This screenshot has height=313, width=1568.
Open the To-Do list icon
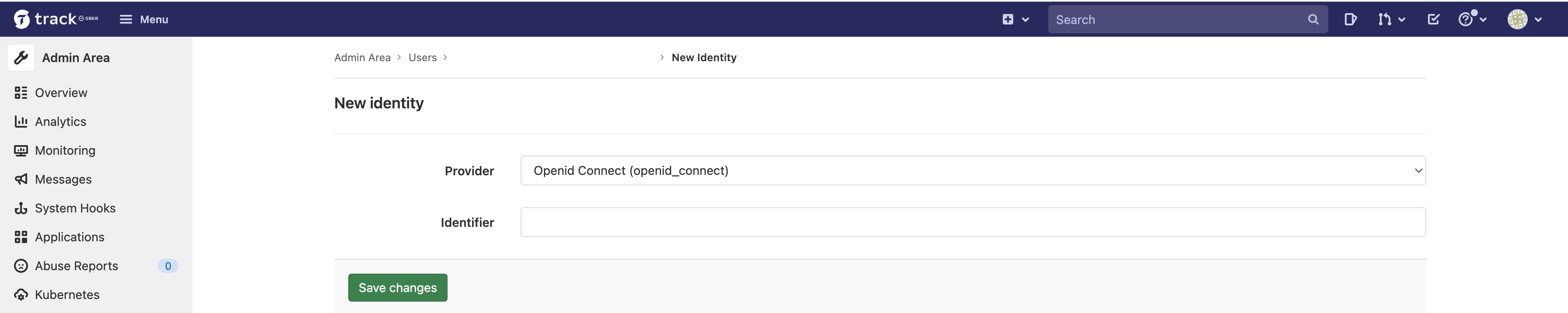[x=1434, y=19]
